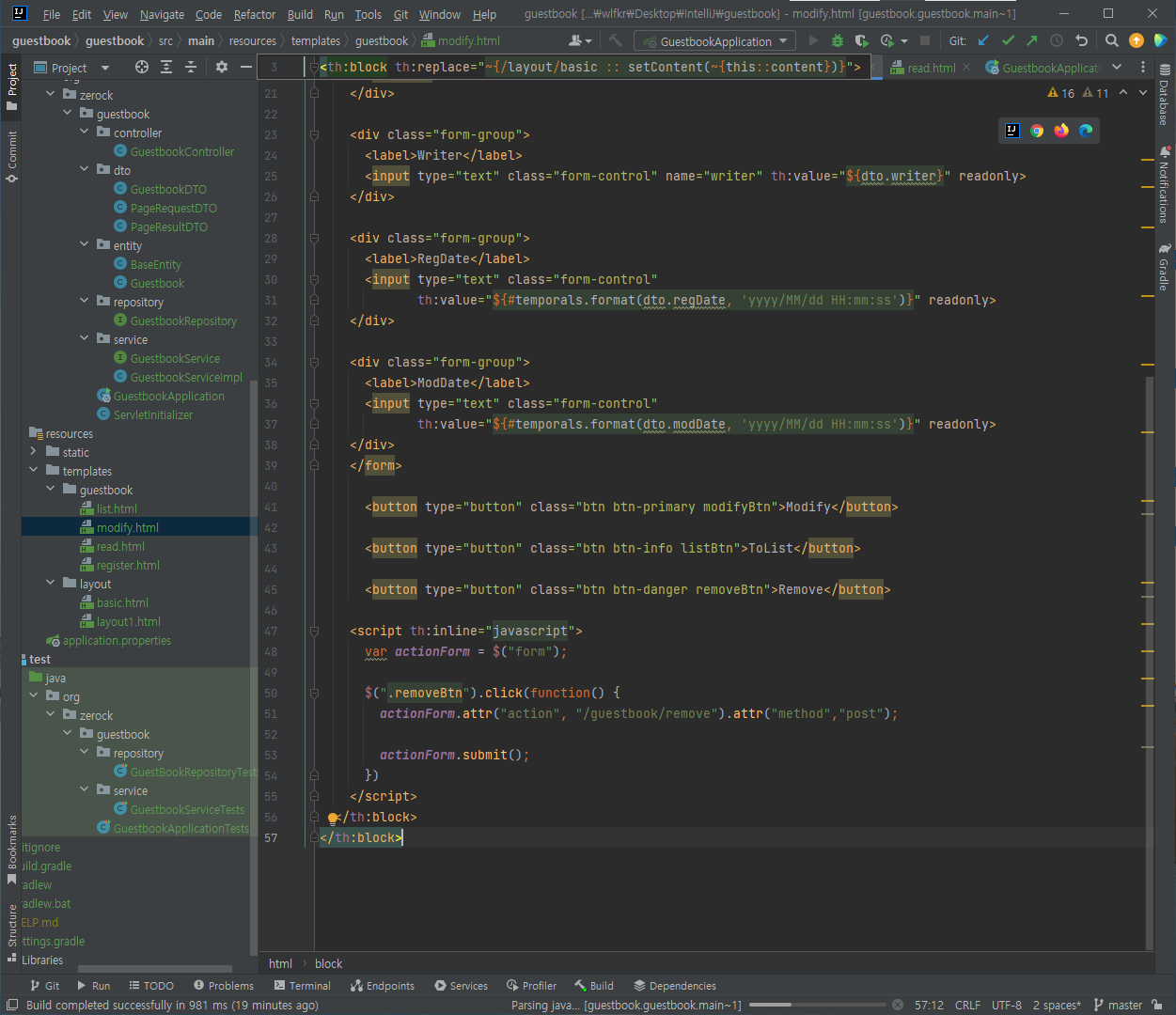1176x1015 pixels.
Task: Switch to GuestbookApplication editor tab
Action: 1042,68
